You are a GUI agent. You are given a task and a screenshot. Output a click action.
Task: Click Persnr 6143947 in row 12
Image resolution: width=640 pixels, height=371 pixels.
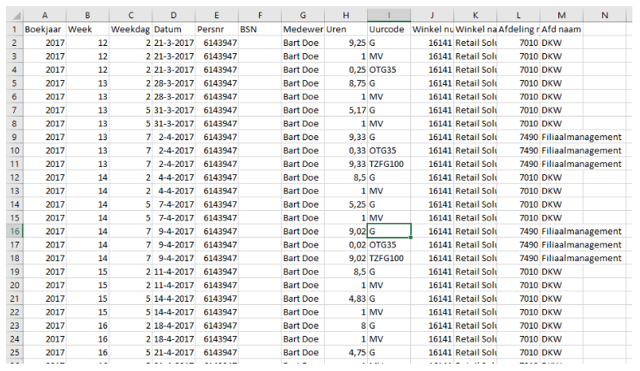pyautogui.click(x=217, y=177)
